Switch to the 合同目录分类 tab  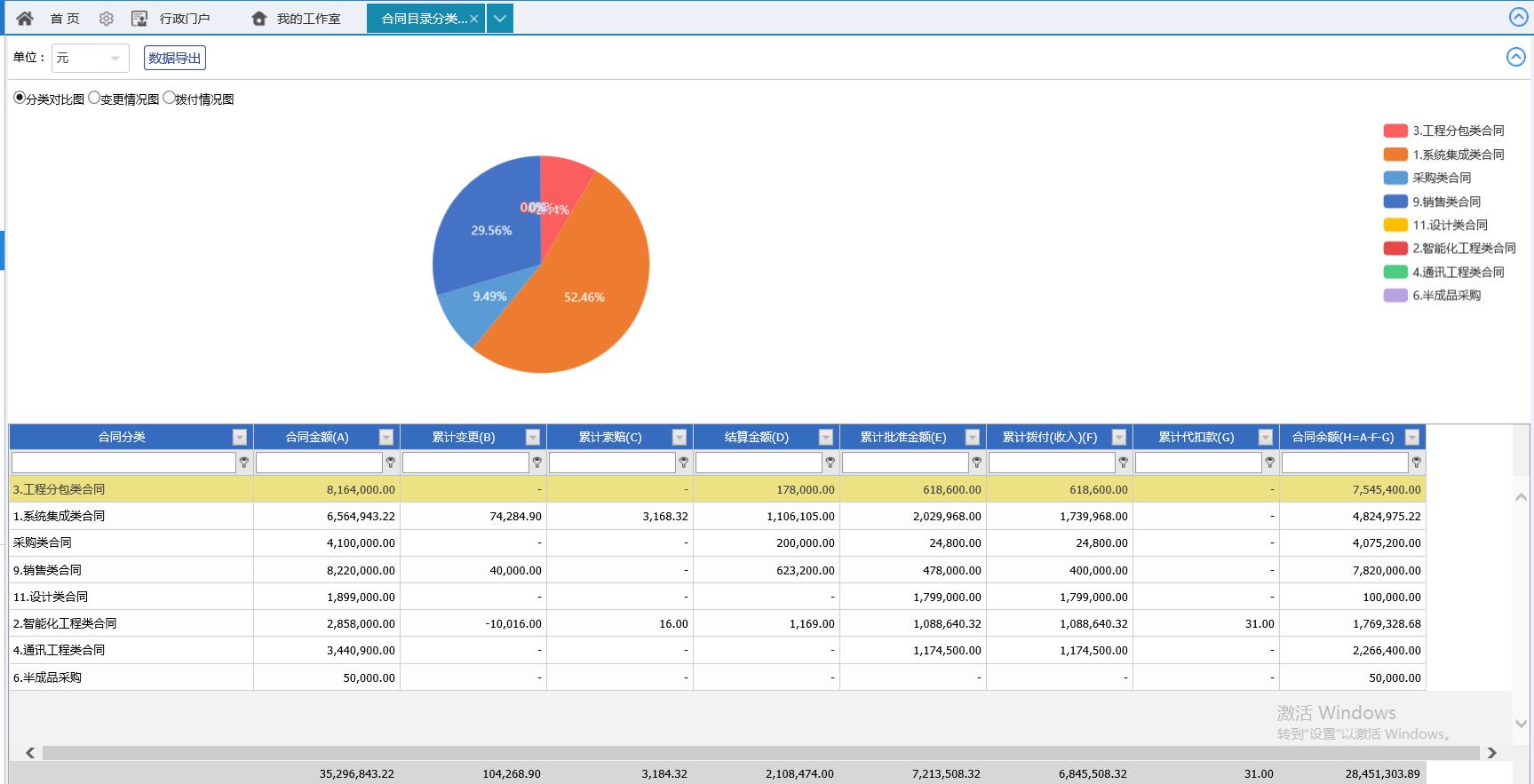[x=423, y=19]
